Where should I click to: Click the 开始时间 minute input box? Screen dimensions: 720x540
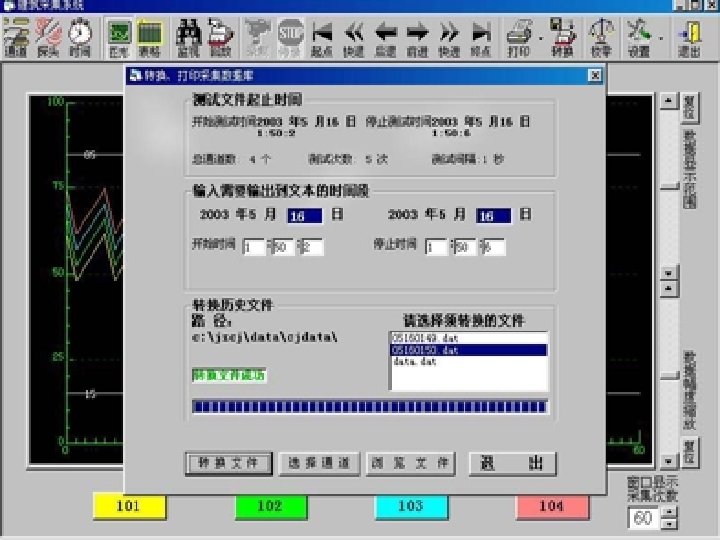(283, 247)
